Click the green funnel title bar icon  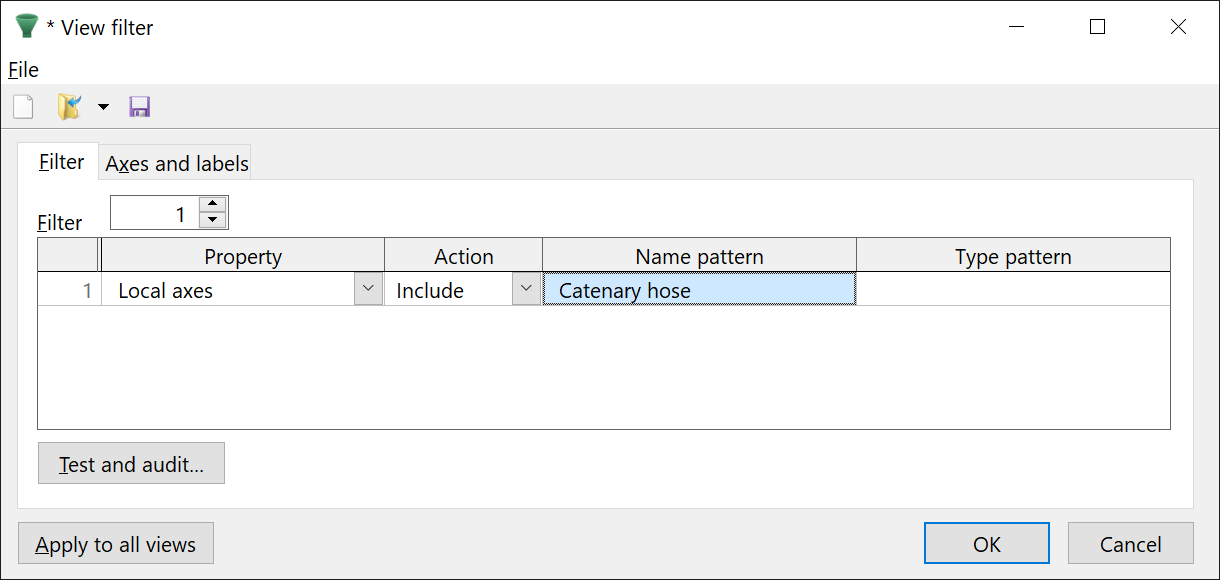[x=26, y=27]
